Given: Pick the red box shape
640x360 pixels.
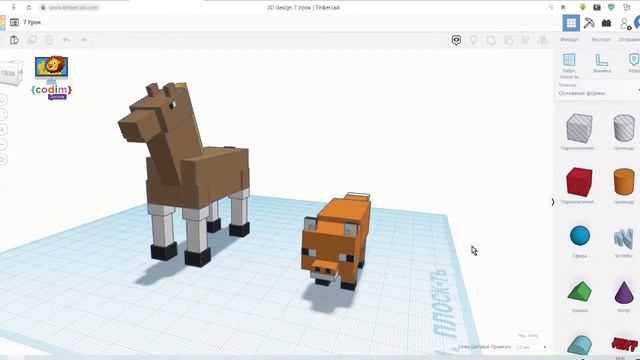Looking at the screenshot, I should tap(579, 182).
